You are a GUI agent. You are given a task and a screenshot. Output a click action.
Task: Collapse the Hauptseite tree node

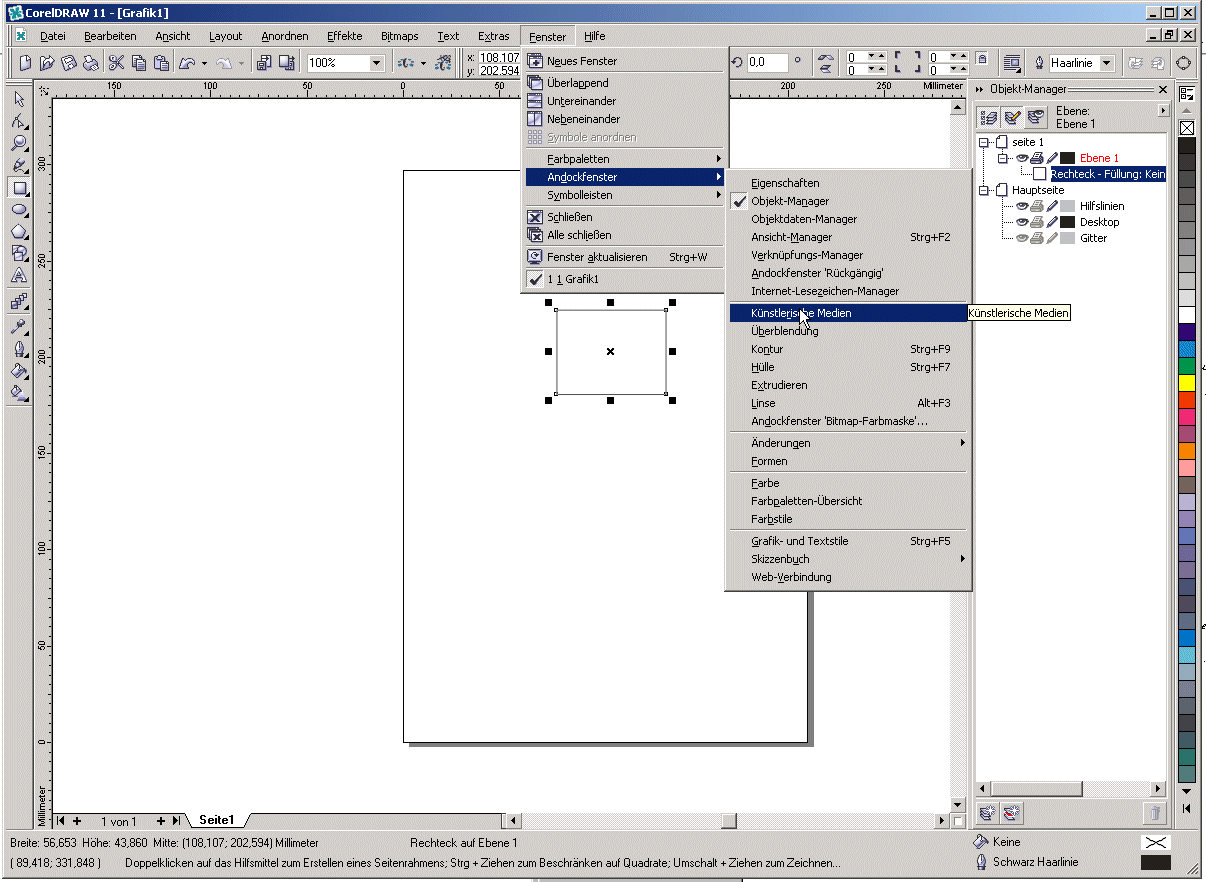[x=985, y=190]
